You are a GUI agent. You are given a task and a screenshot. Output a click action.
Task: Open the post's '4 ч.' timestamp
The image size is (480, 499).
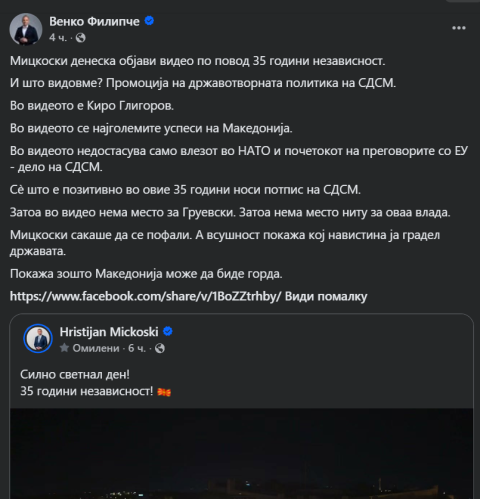(x=58, y=38)
